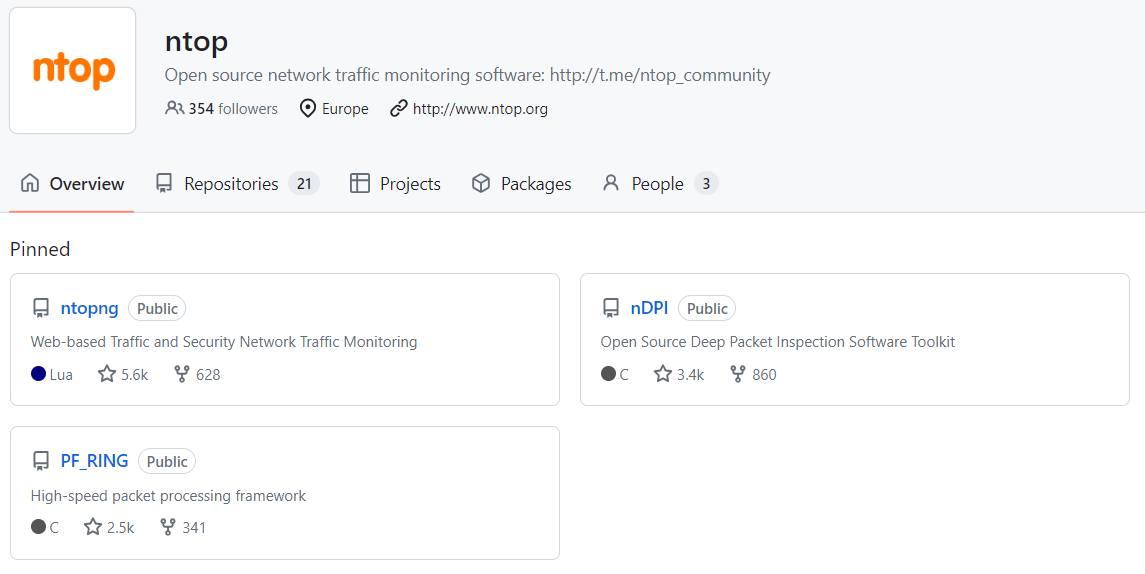Click the fork icon for PF_RING
The image size is (1145, 574).
[x=168, y=527]
